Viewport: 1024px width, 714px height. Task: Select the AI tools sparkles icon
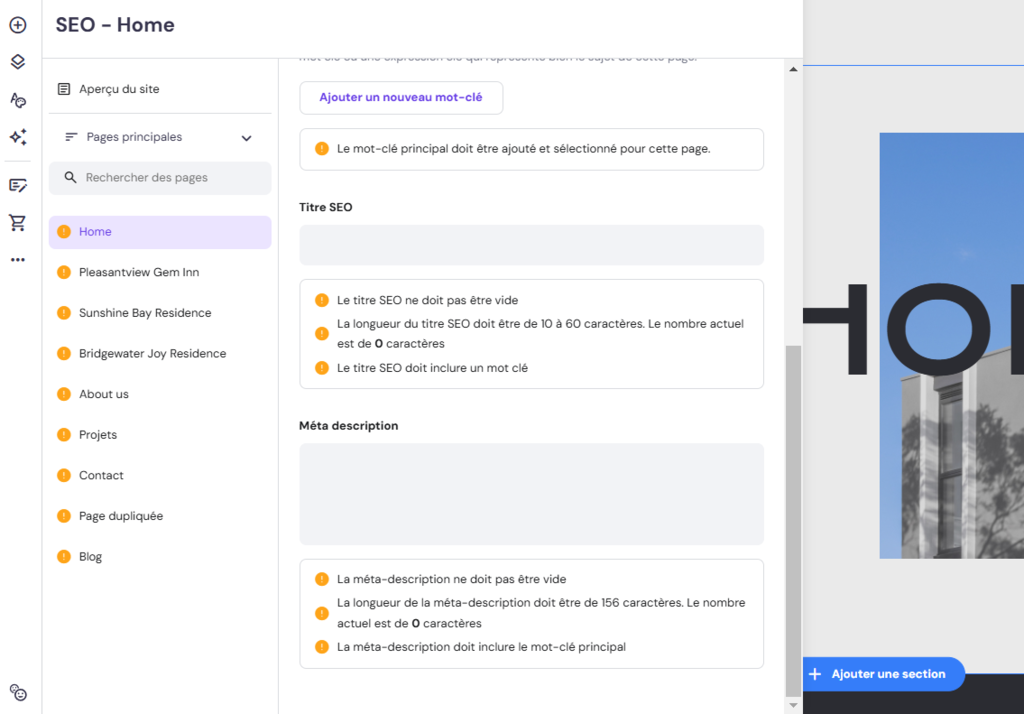point(17,137)
